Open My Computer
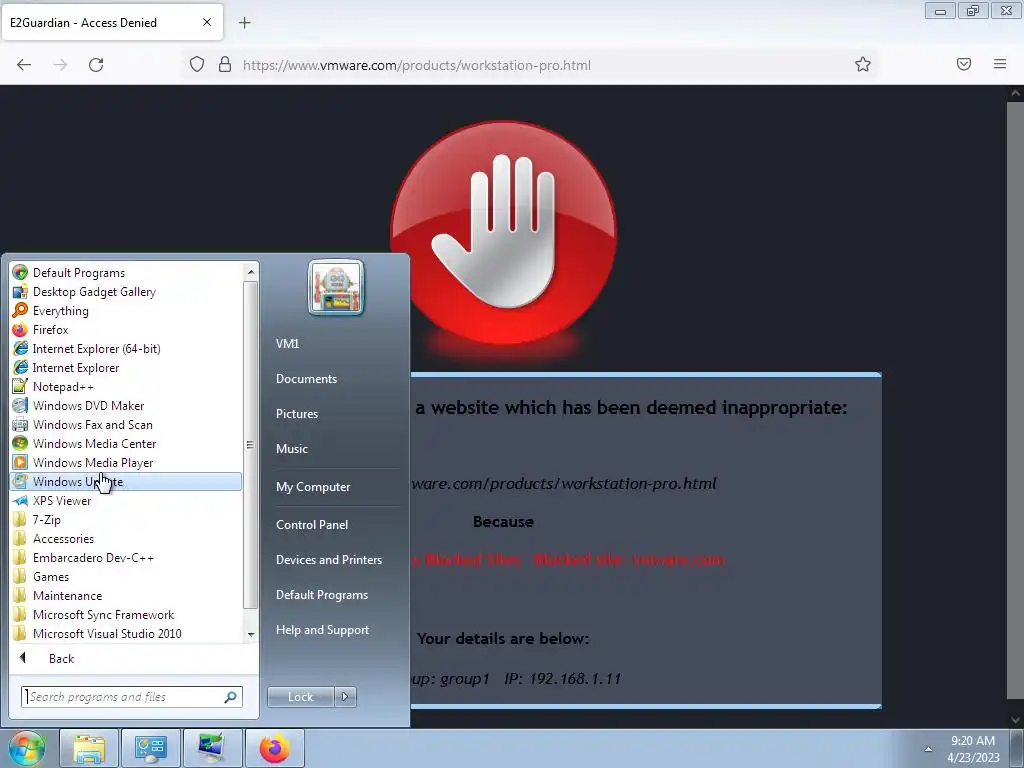 [313, 487]
